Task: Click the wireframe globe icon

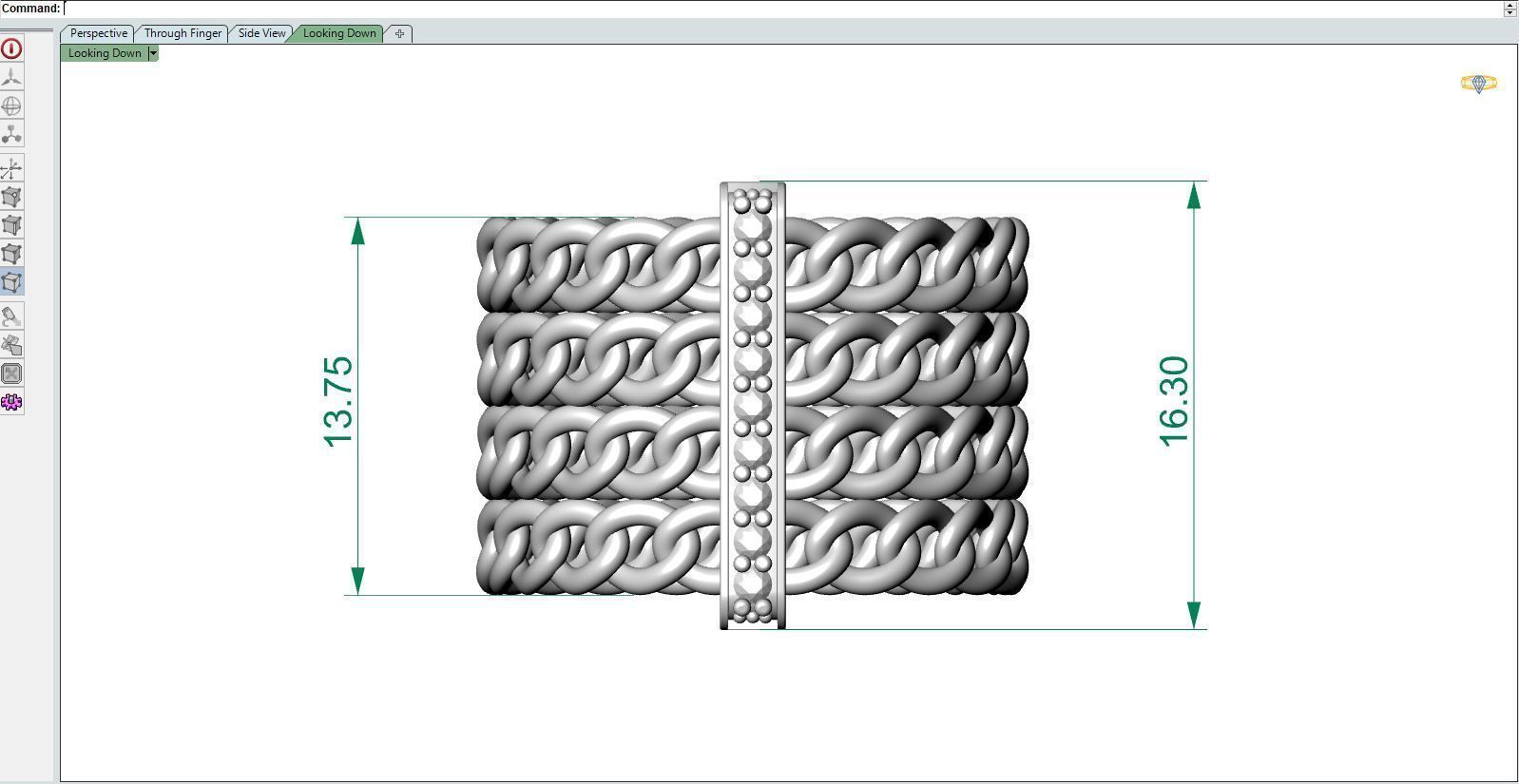Action: [x=11, y=105]
